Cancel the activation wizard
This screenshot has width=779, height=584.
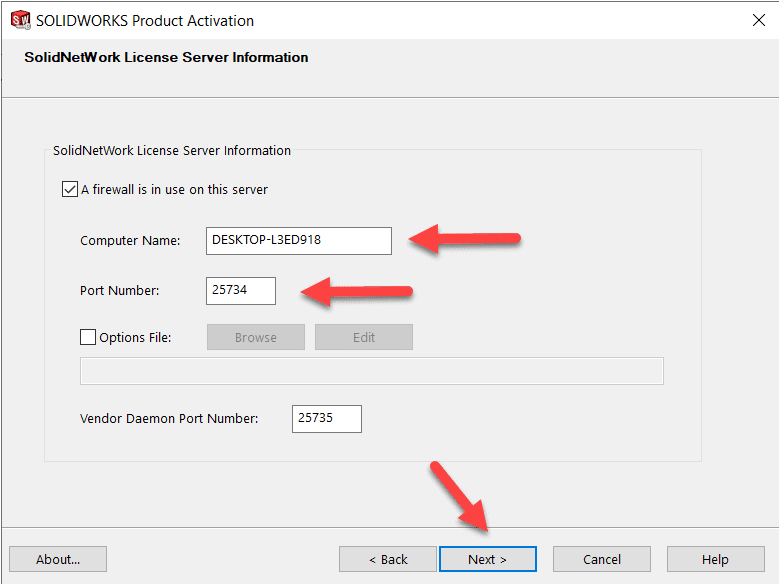(602, 559)
